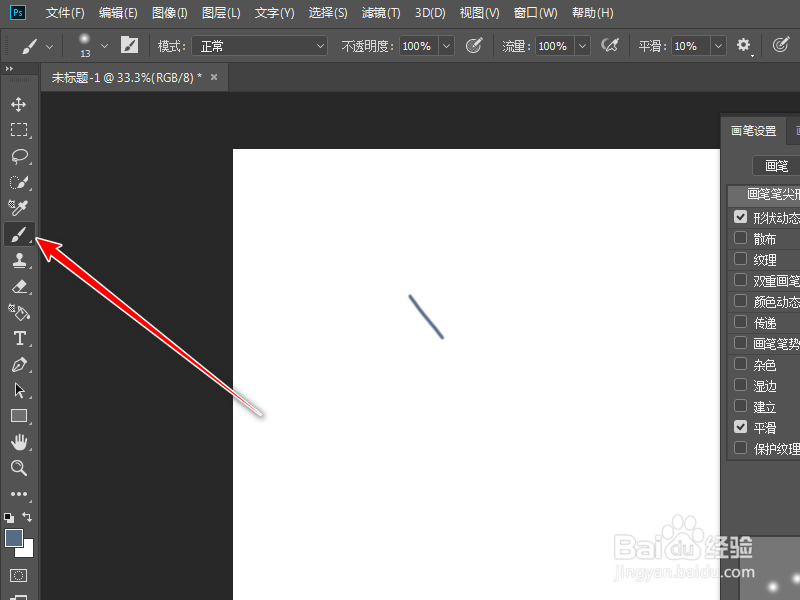This screenshot has height=600, width=800.
Task: Uncheck 形状动态 checkbox
Action: [x=740, y=217]
